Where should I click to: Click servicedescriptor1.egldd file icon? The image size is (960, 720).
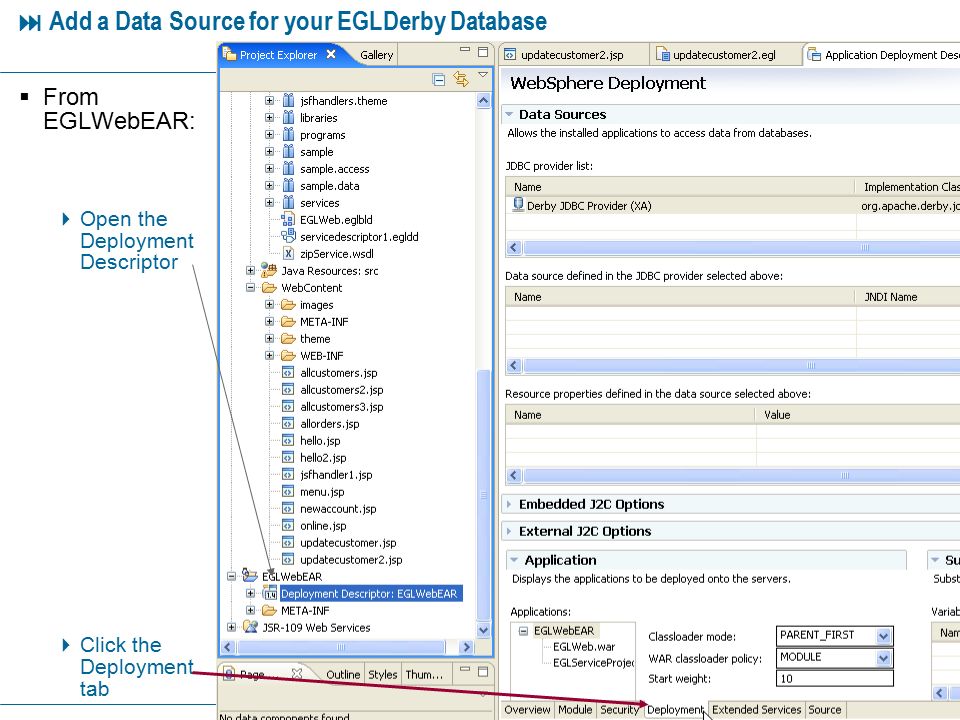click(x=288, y=236)
